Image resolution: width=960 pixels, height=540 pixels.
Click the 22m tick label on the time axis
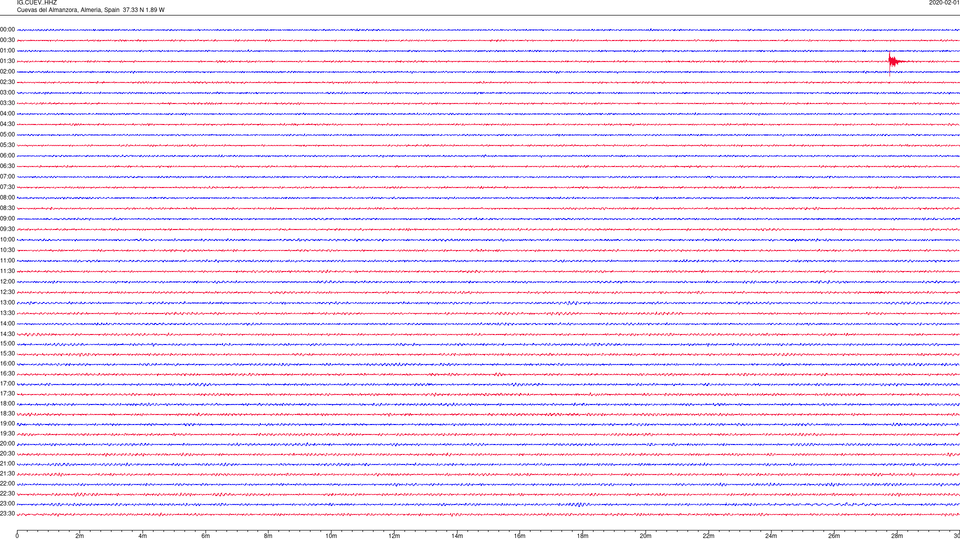708,536
